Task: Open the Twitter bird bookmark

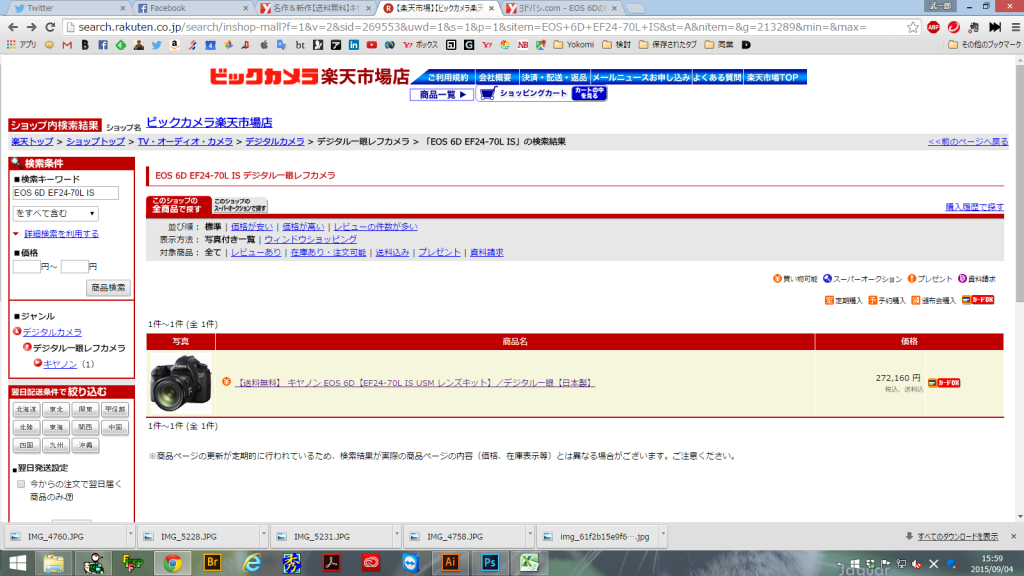Action: pos(156,45)
